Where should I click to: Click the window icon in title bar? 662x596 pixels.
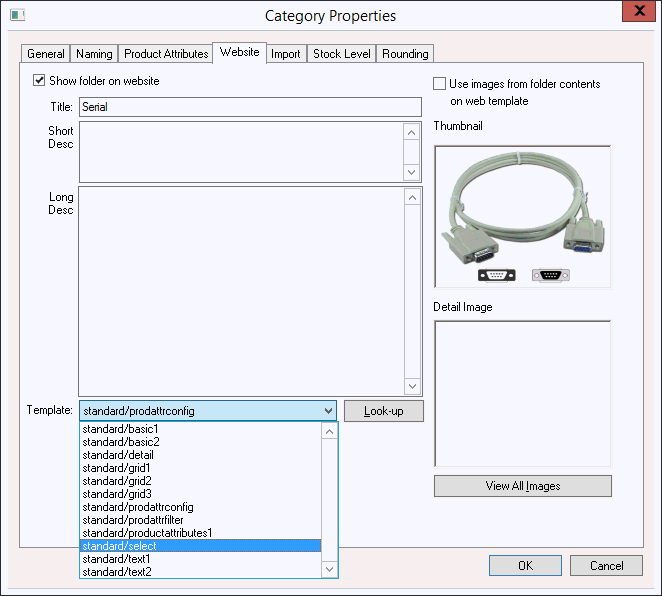click(x=16, y=15)
